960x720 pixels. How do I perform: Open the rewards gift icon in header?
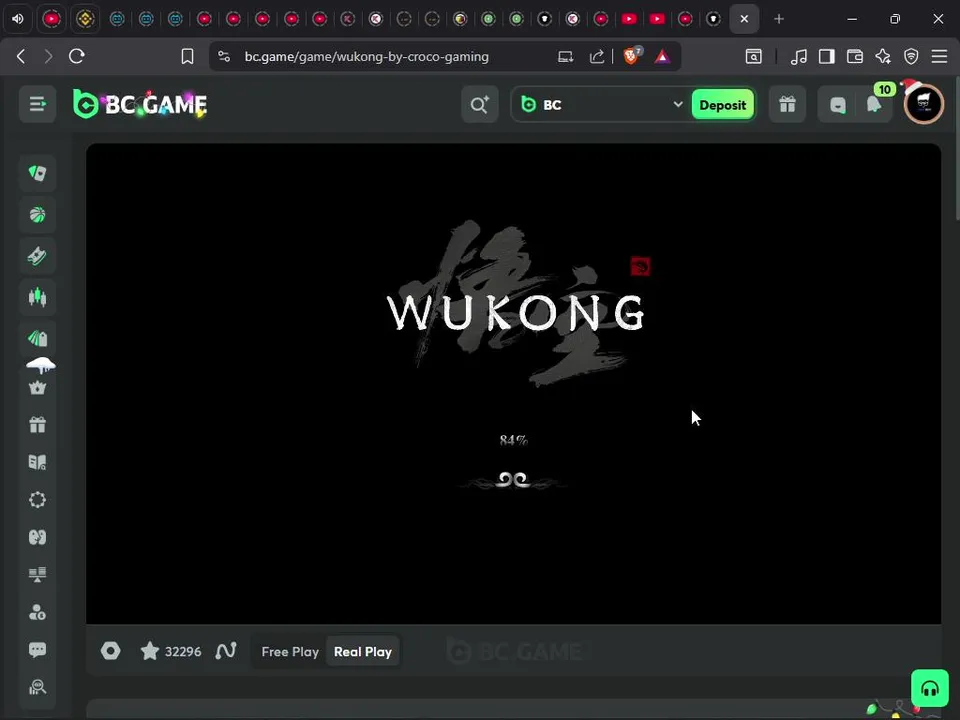[x=787, y=105]
